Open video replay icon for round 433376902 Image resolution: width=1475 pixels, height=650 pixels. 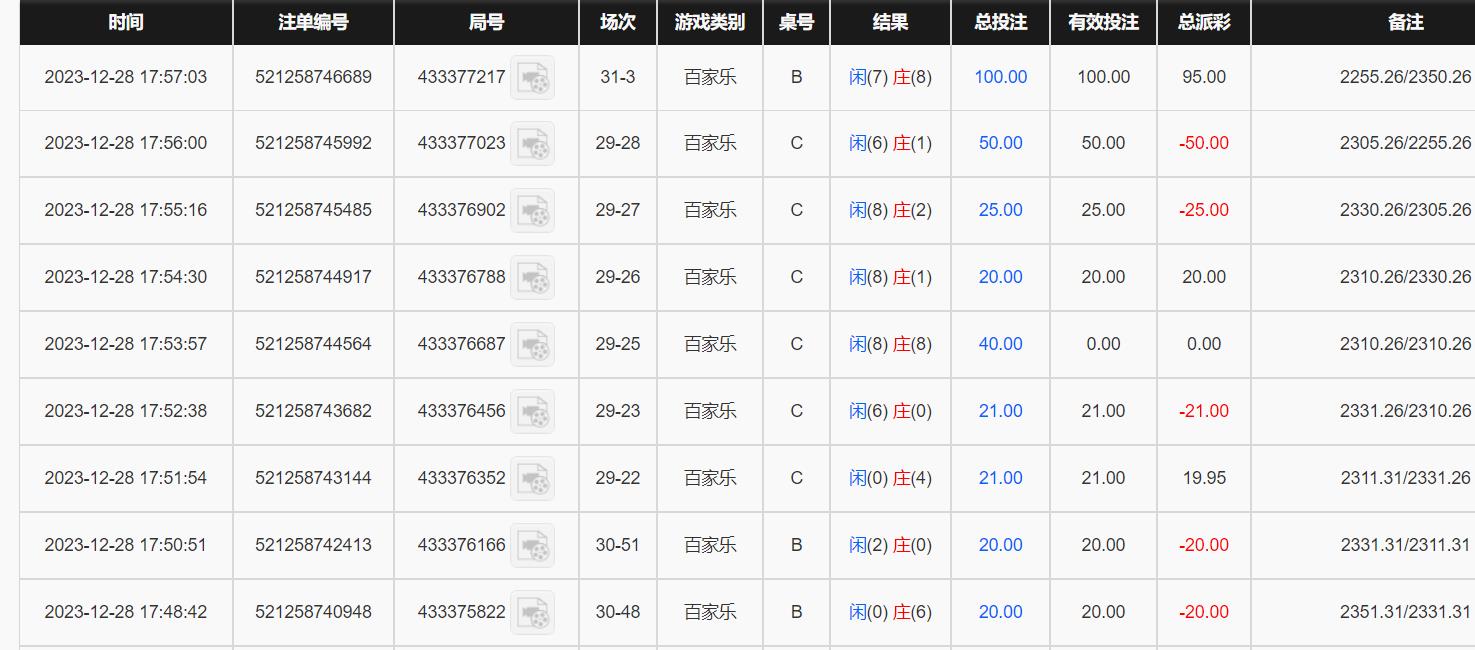tap(532, 211)
